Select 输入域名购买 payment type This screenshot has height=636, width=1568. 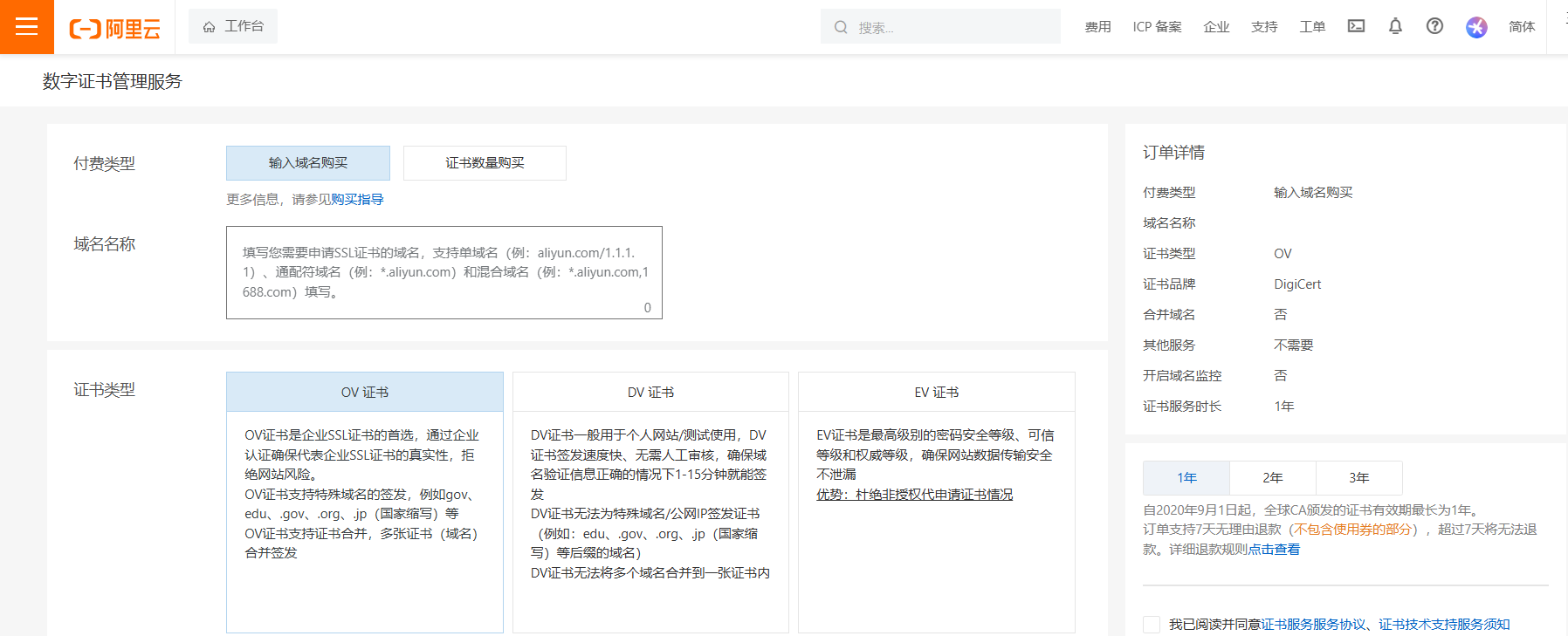click(x=307, y=163)
